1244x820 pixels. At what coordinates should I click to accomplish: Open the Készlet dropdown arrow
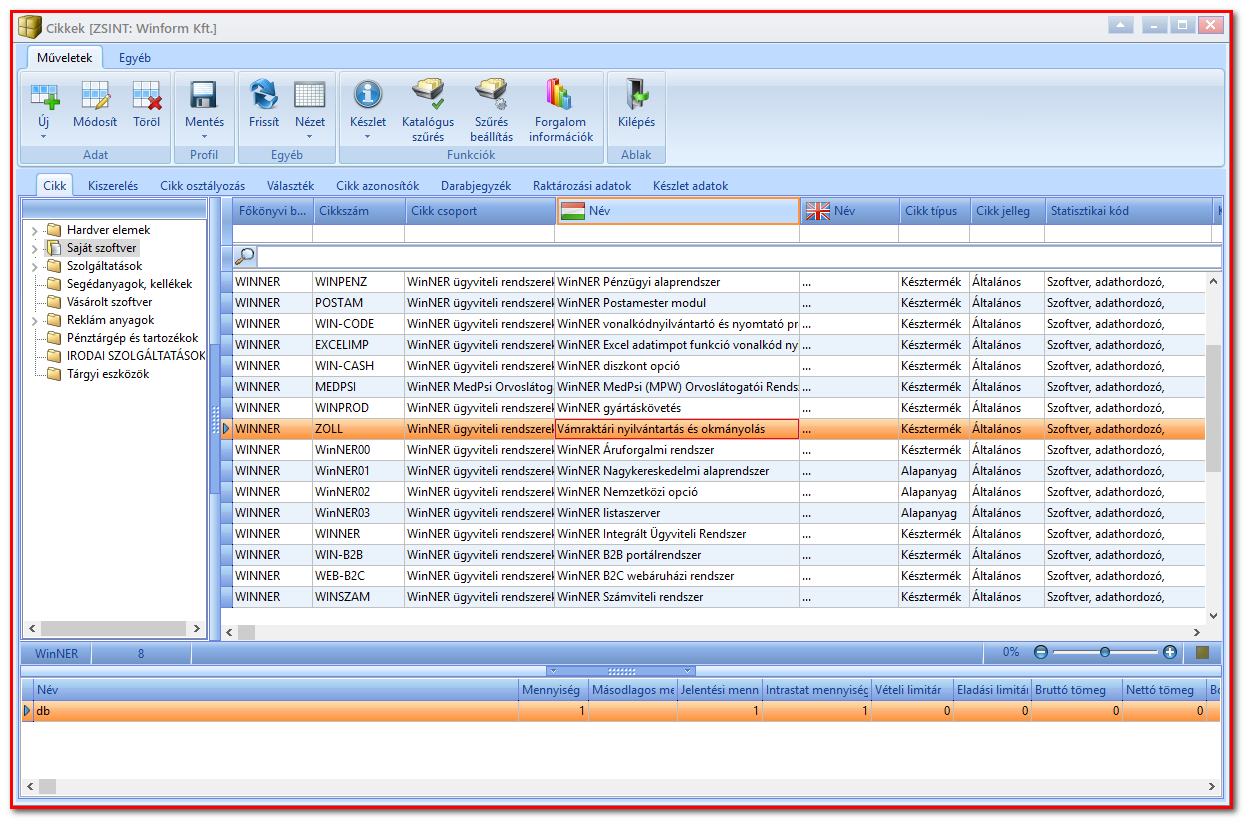click(368, 136)
